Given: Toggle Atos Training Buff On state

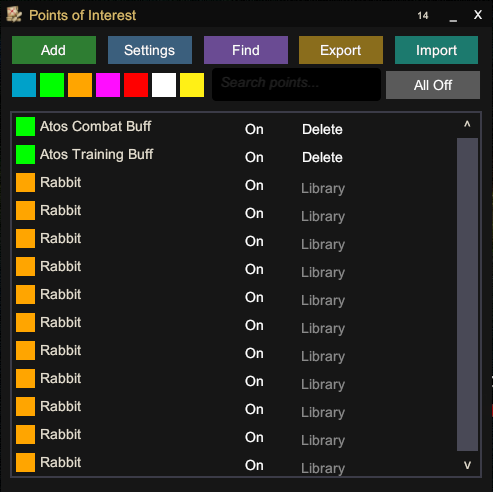Looking at the screenshot, I should [x=254, y=157].
